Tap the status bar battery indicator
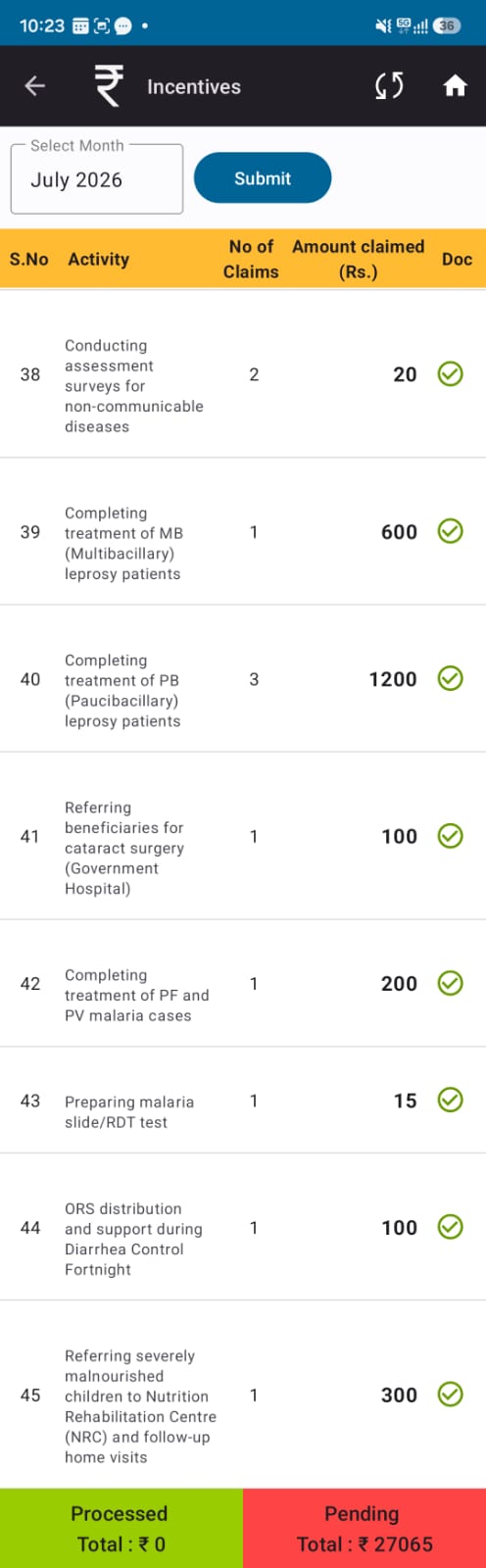The width and height of the screenshot is (486, 1568). [447, 25]
